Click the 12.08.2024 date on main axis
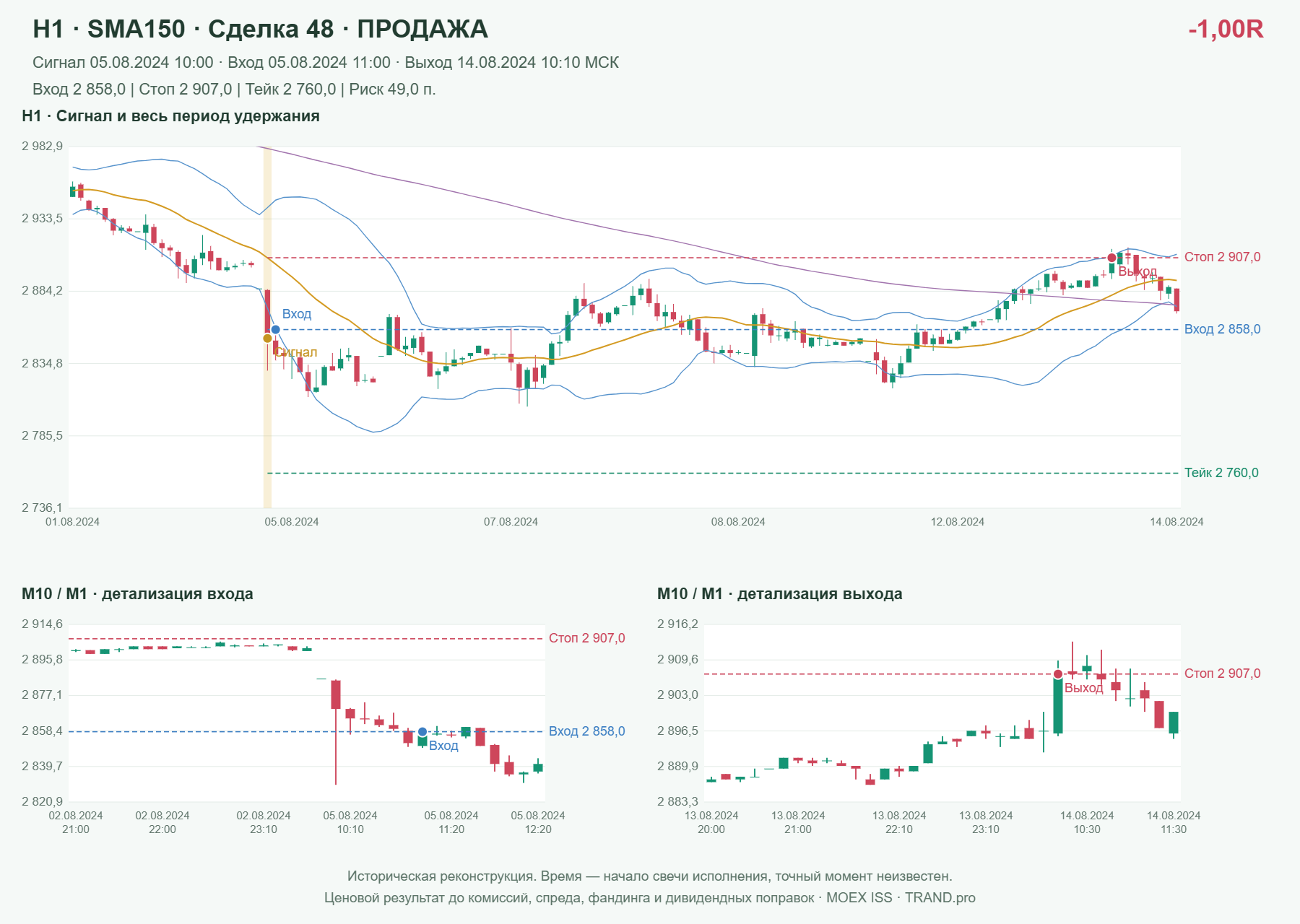 tap(957, 522)
